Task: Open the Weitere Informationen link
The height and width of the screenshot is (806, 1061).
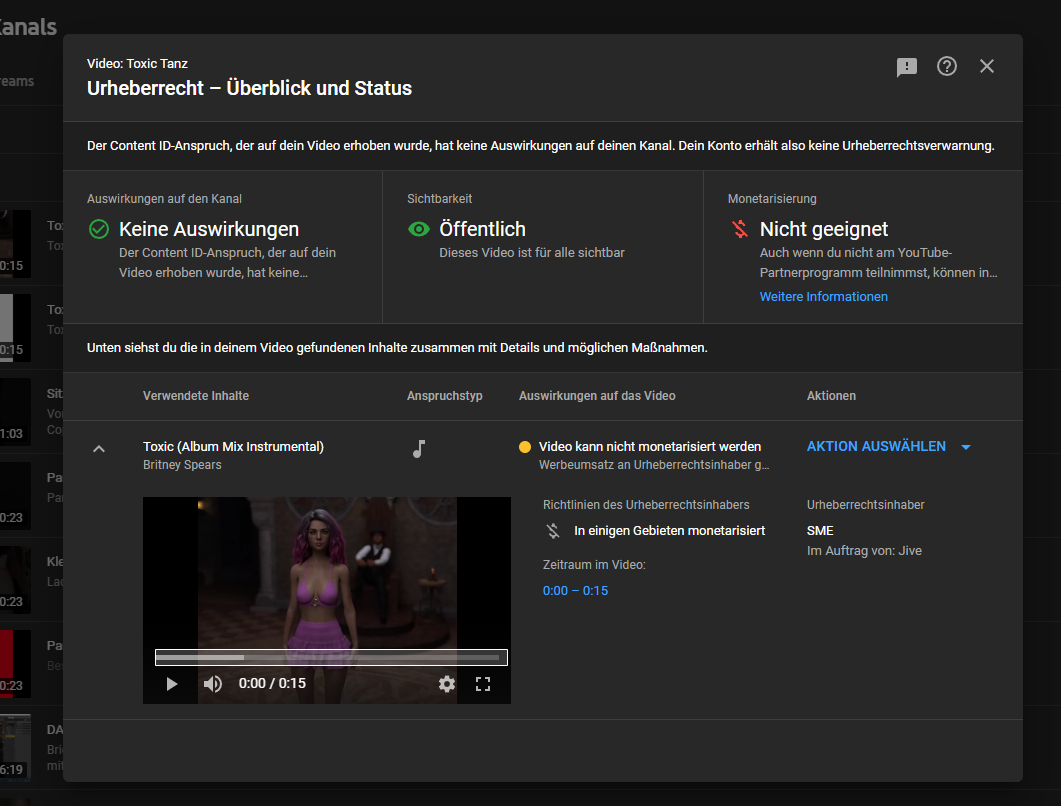Action: (x=823, y=296)
